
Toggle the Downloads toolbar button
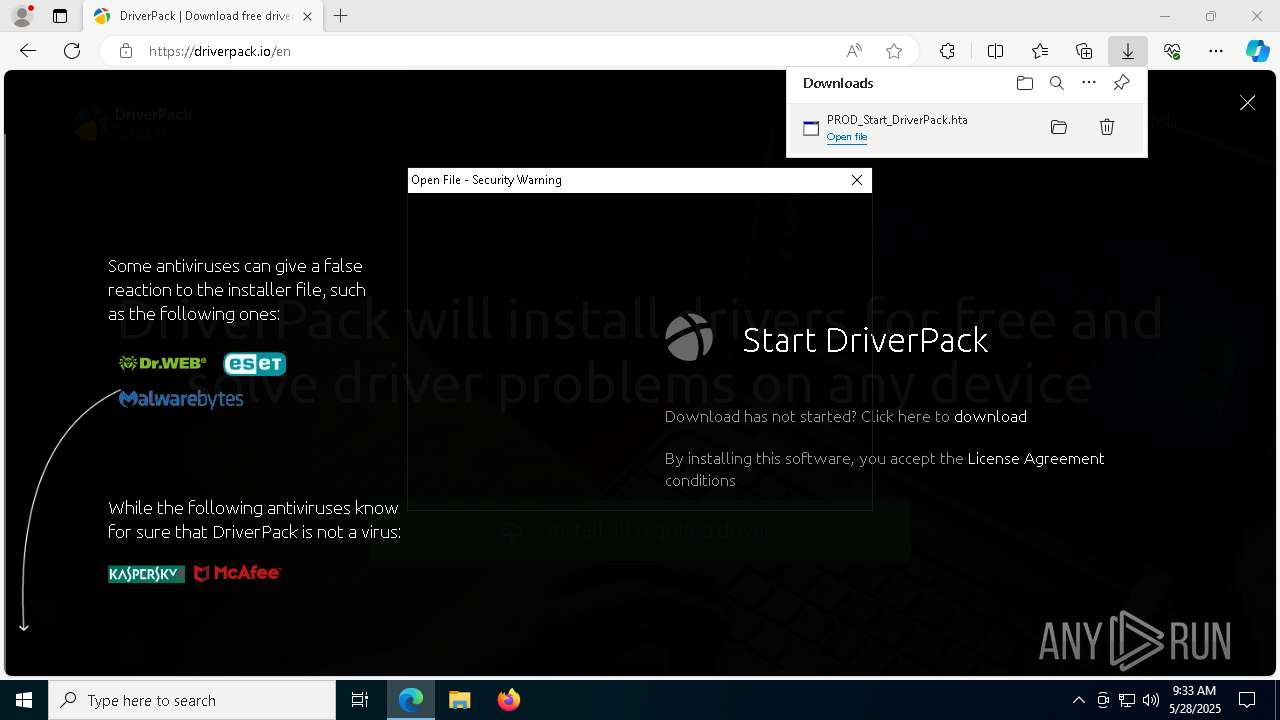click(1128, 51)
